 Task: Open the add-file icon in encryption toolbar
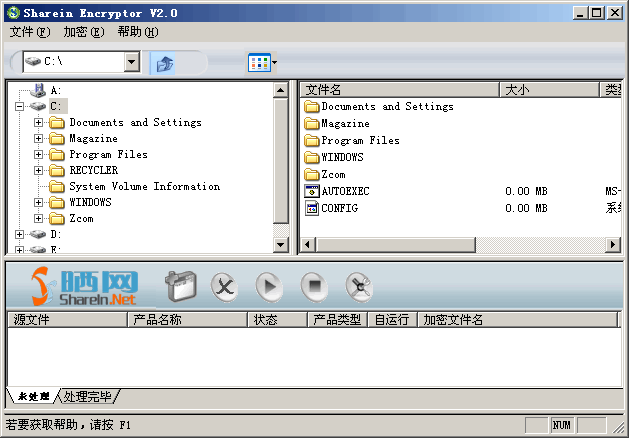click(x=181, y=286)
